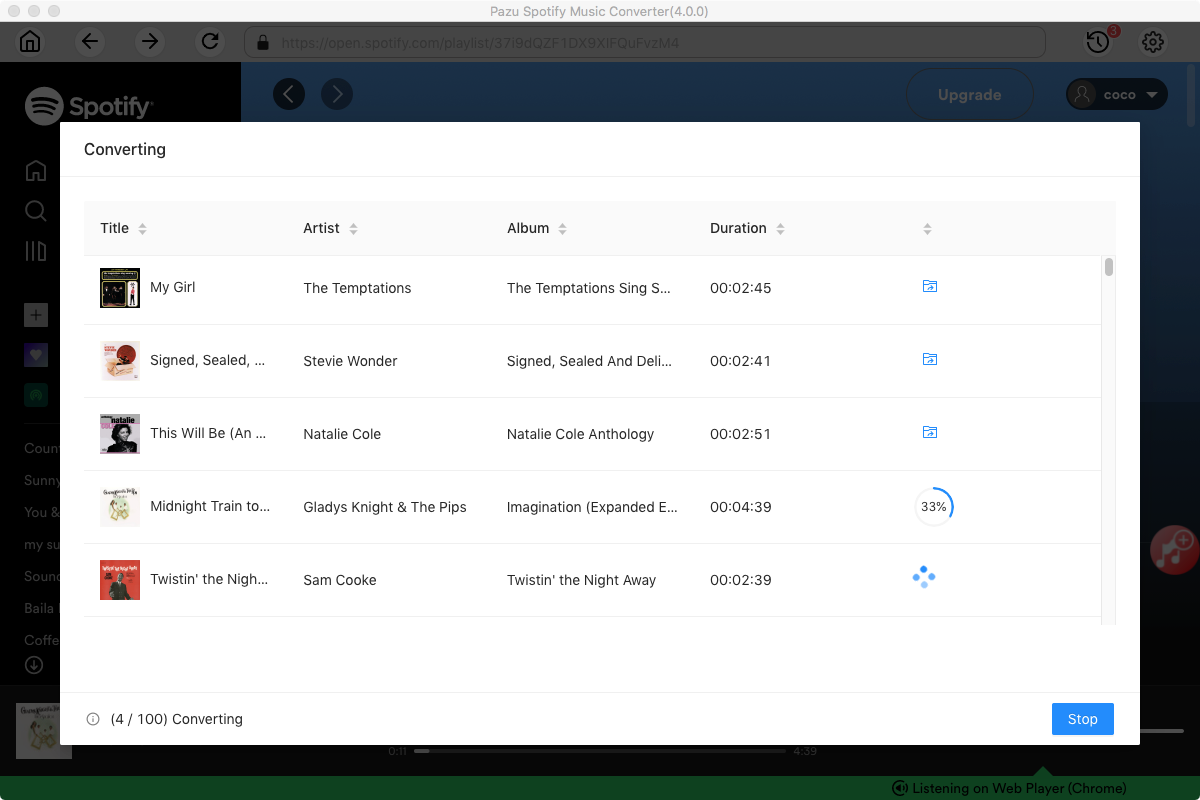Open conversion history via the clock icon
Image resolution: width=1200 pixels, height=800 pixels.
tap(1096, 41)
